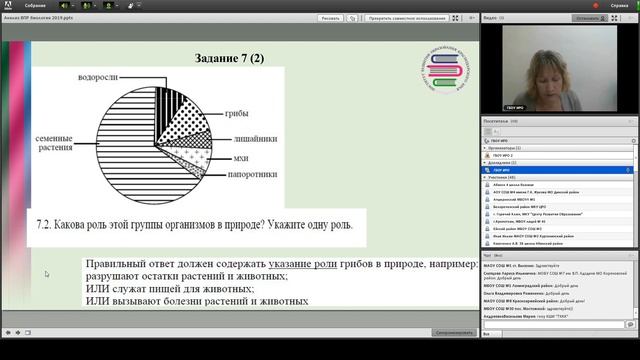Click Прекратить совместное использование button
The height and width of the screenshot is (360, 640).
[407, 18]
